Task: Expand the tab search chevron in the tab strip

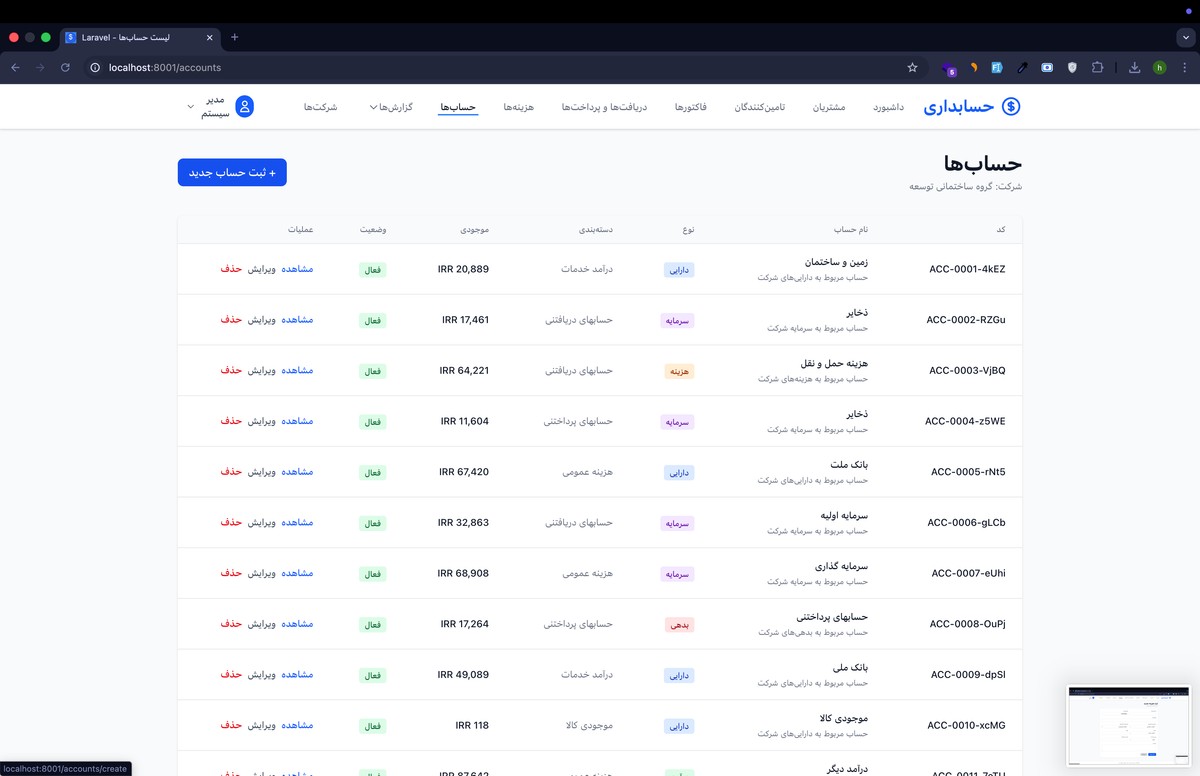Action: pyautogui.click(x=1185, y=37)
